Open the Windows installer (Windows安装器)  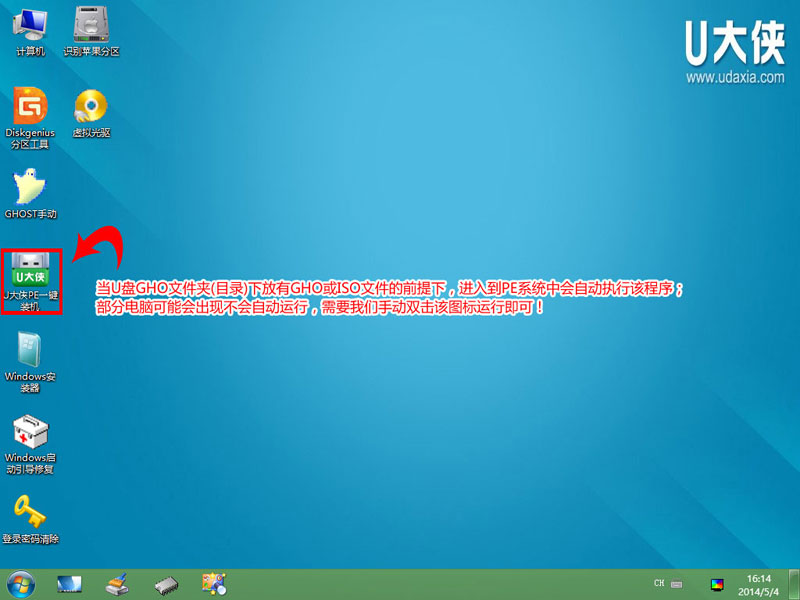point(30,352)
